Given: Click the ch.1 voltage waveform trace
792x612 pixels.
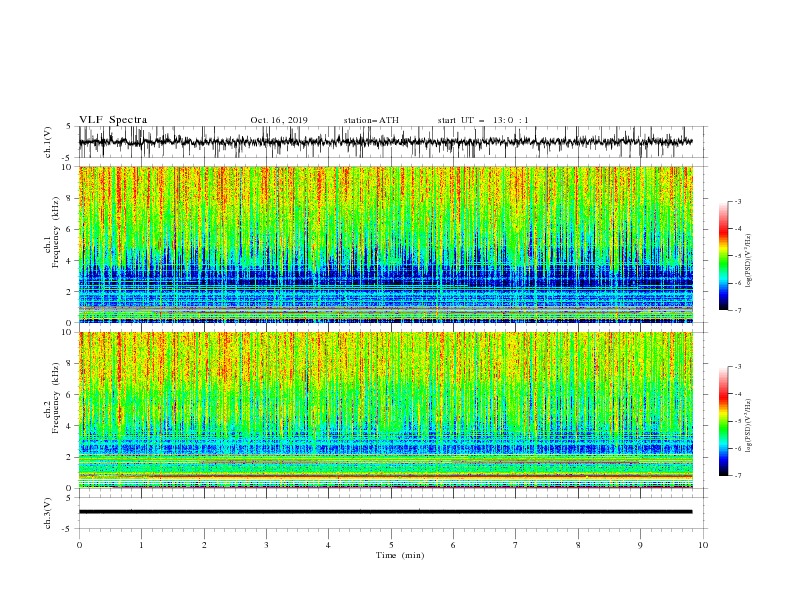Looking at the screenshot, I should click(385, 142).
